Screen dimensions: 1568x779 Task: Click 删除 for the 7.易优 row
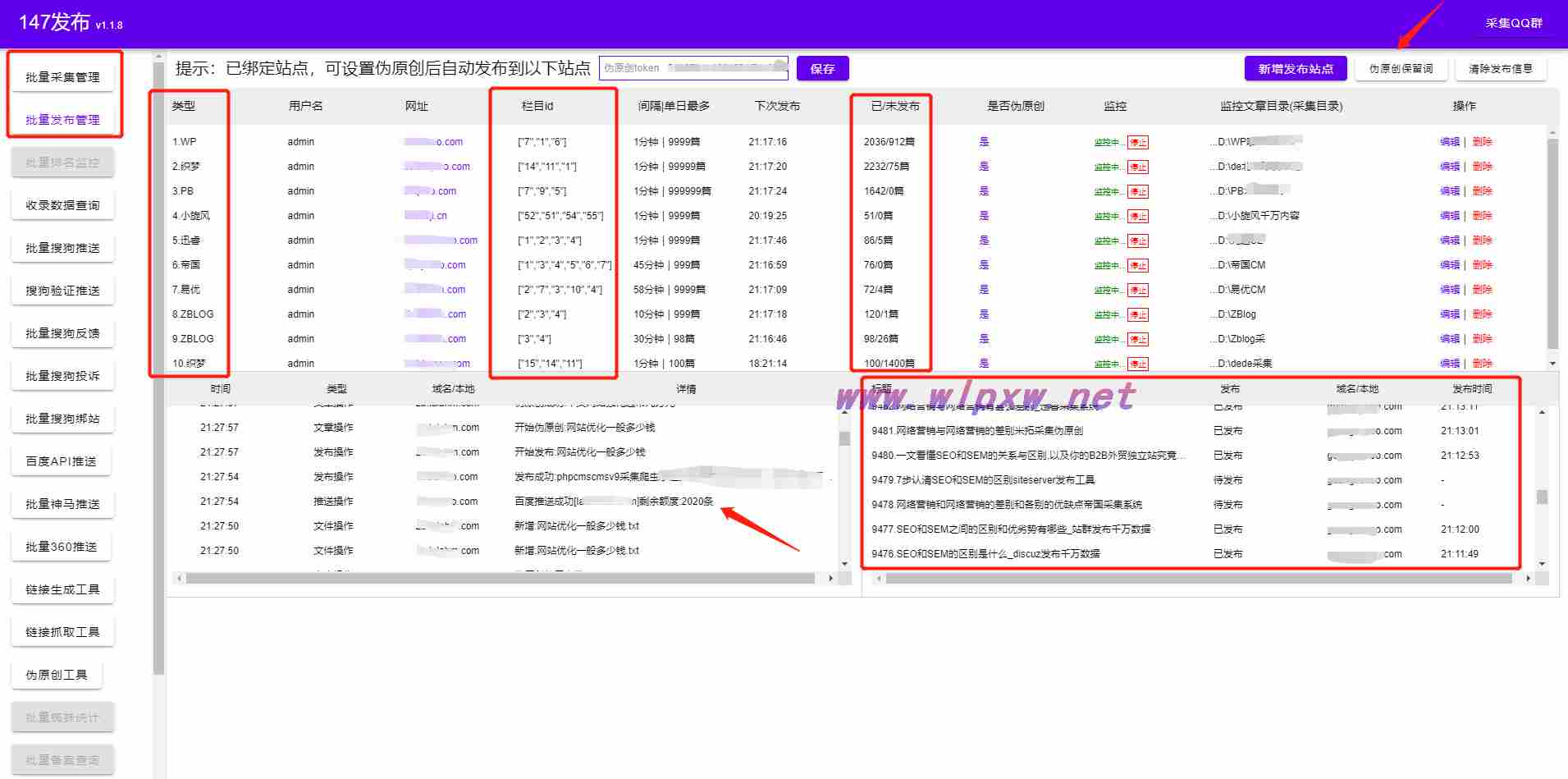[1482, 290]
